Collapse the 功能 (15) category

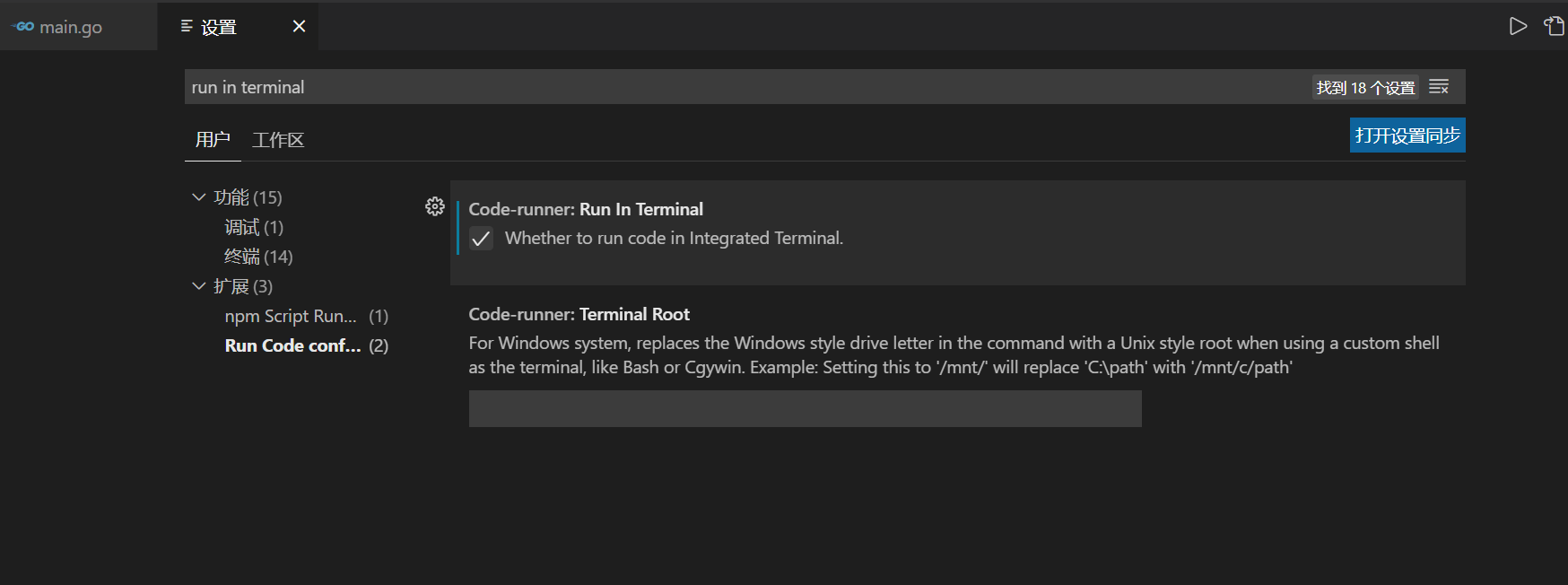point(199,196)
